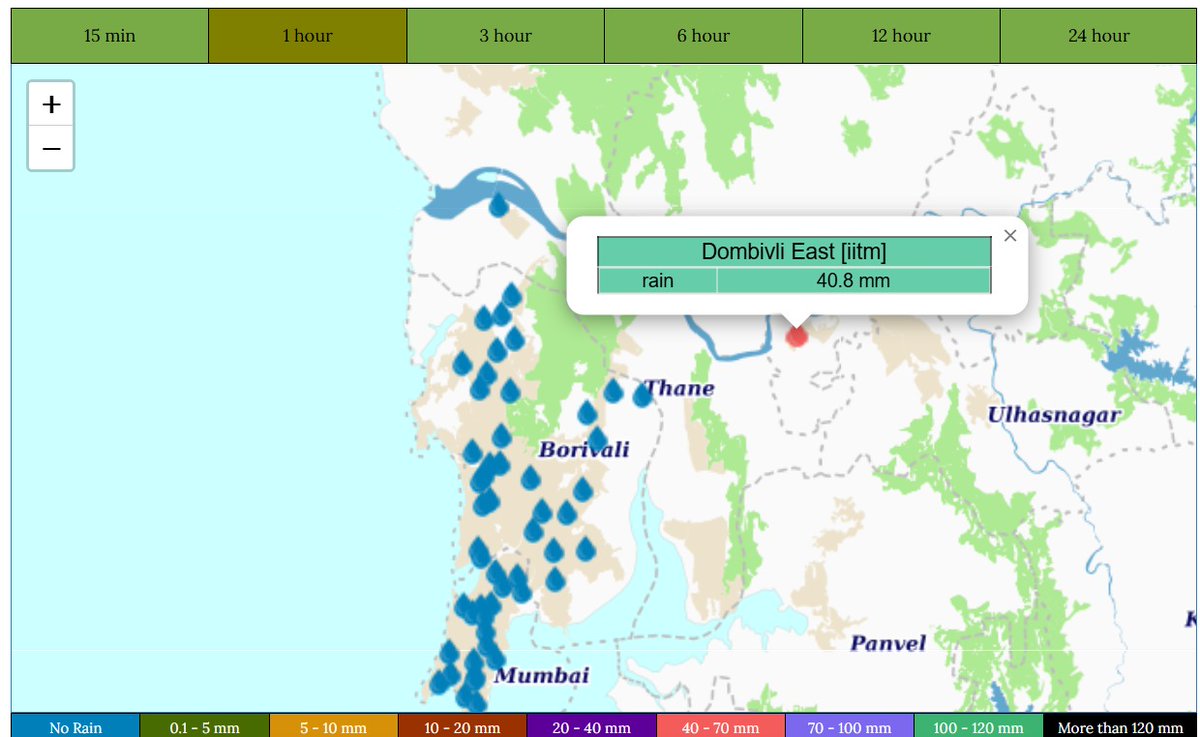Click the 40.8 mm rain value
1200x737 pixels.
853,281
